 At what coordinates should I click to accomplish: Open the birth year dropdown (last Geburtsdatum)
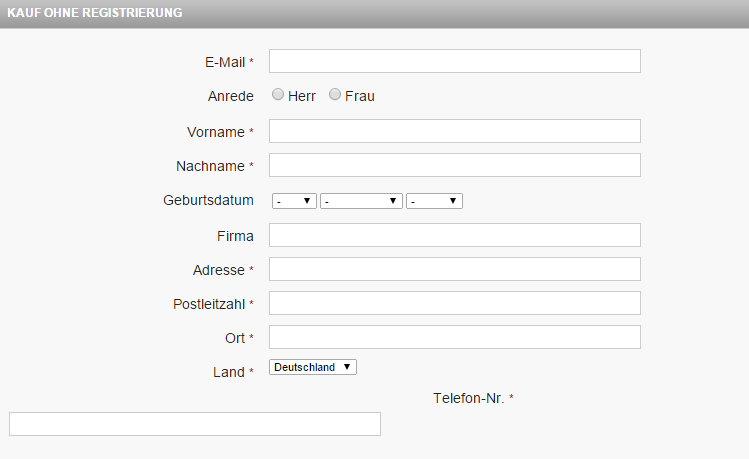434,201
